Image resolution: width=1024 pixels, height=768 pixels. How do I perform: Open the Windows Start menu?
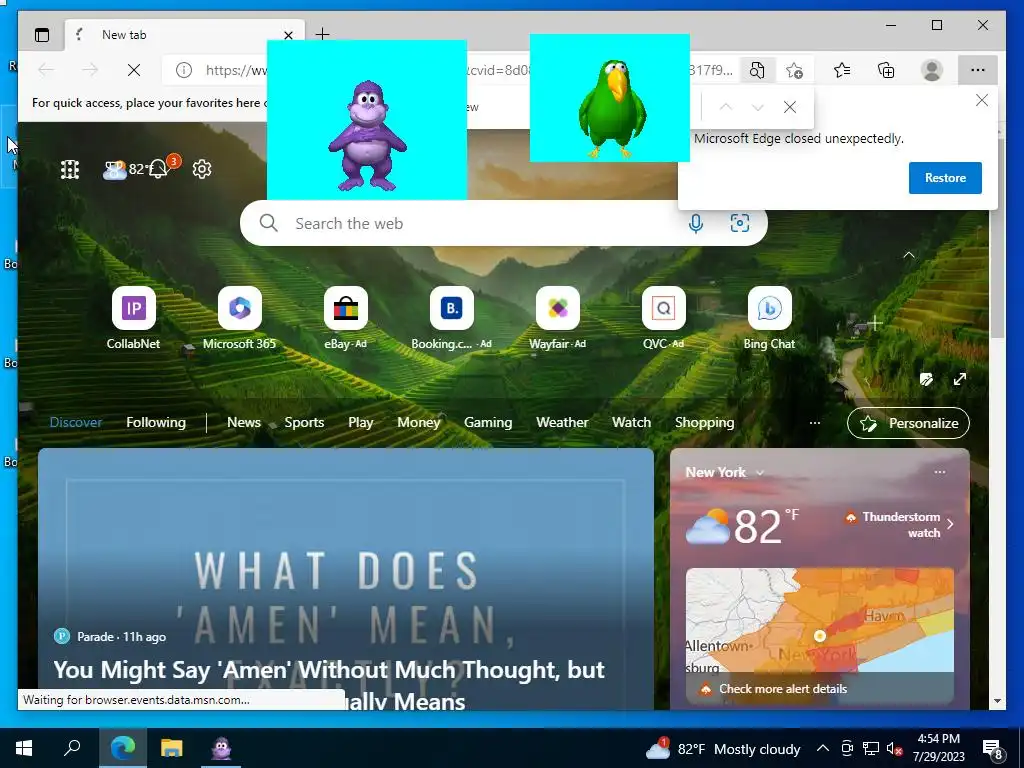point(24,748)
